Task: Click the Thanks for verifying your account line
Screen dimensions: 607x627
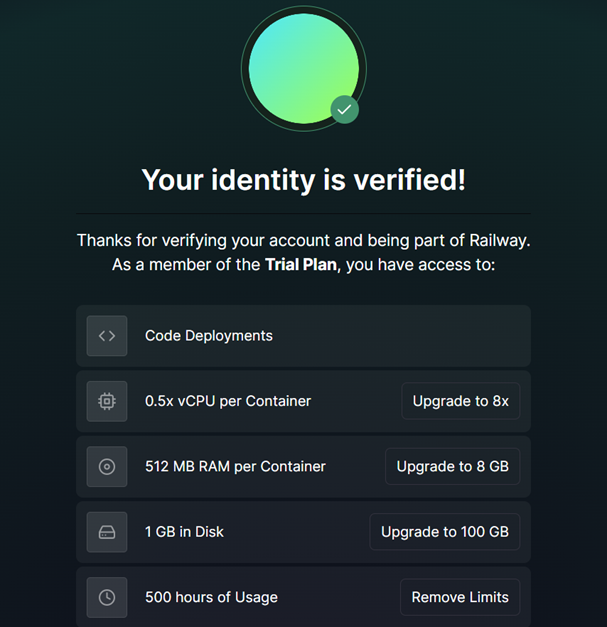Action: click(304, 241)
